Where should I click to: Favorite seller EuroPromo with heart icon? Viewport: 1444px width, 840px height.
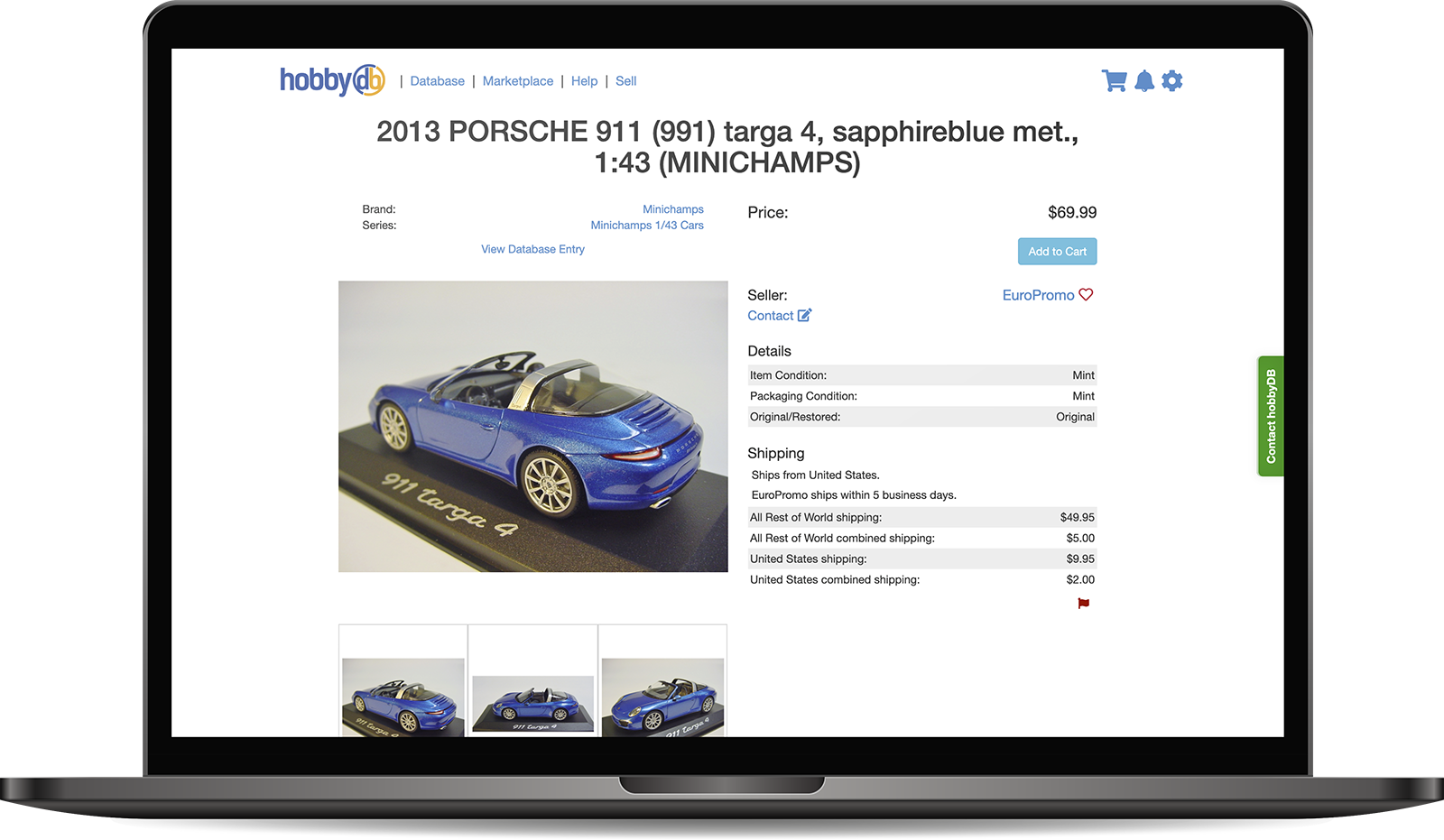coord(1086,295)
